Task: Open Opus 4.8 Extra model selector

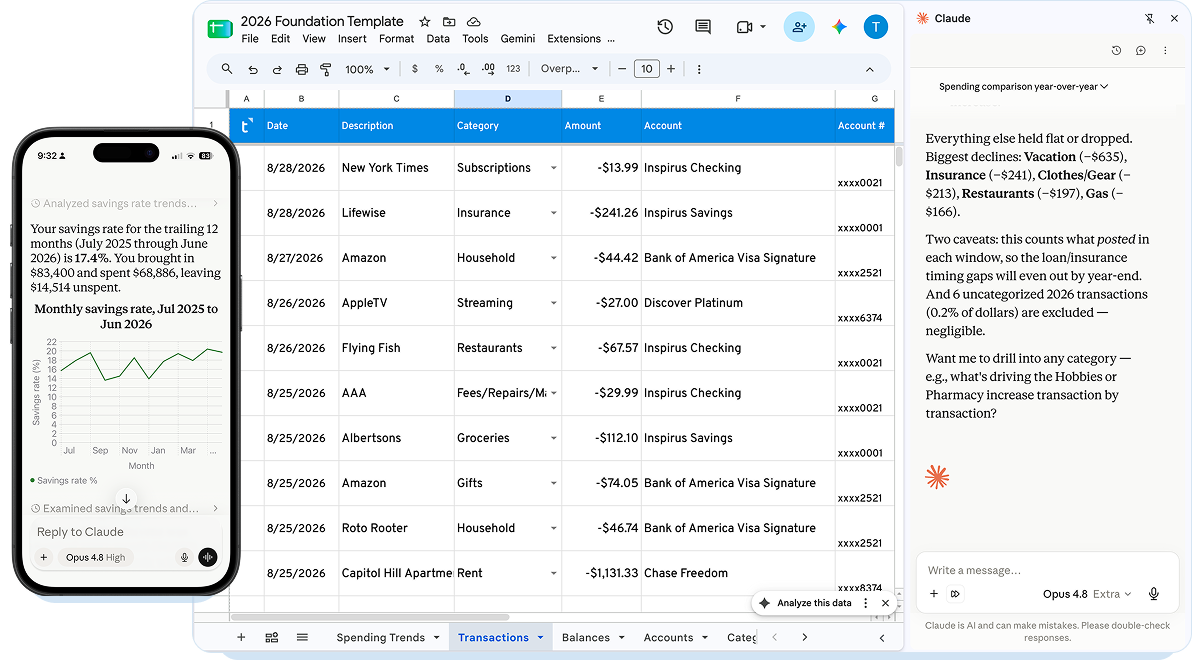Action: coord(1087,594)
